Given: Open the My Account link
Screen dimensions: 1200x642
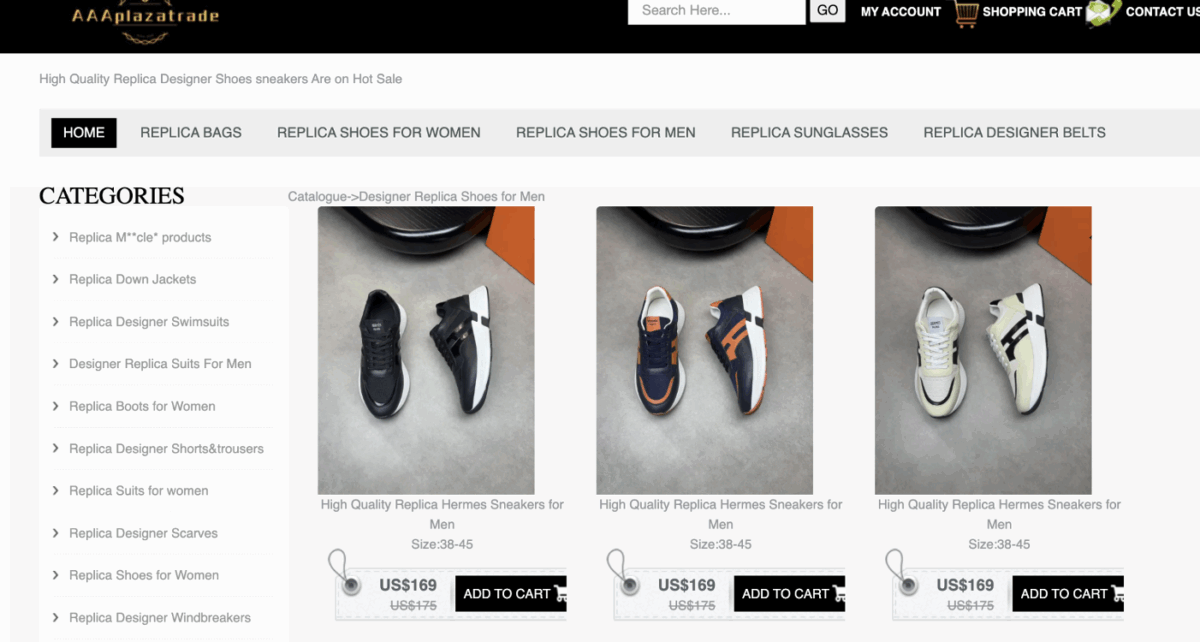Looking at the screenshot, I should [x=900, y=12].
